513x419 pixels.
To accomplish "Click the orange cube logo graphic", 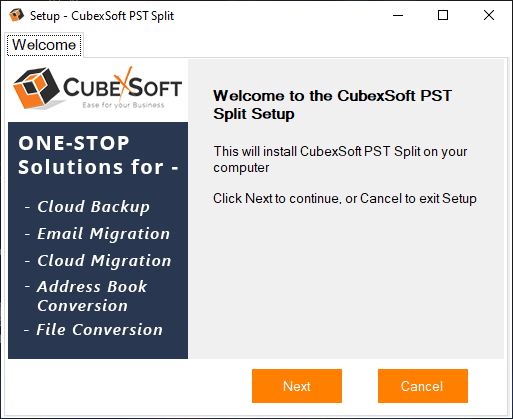I will (36, 88).
